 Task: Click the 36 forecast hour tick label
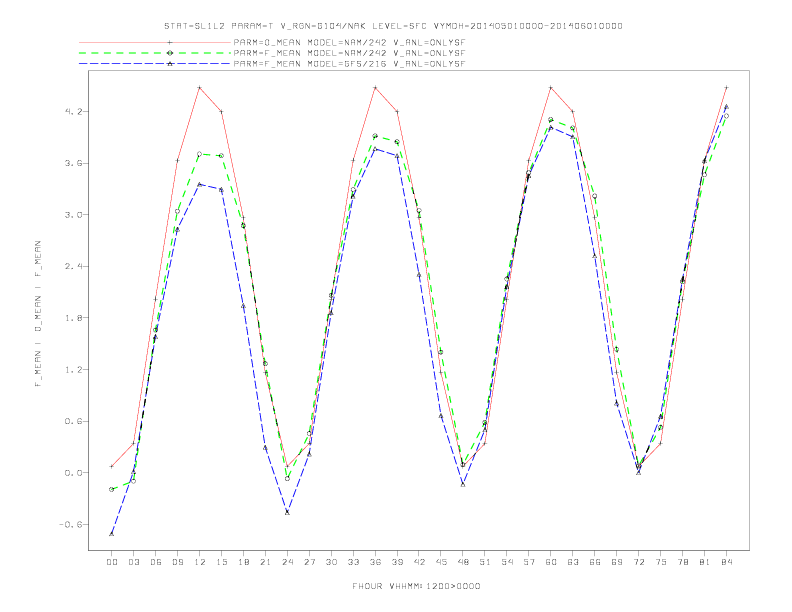(x=375, y=562)
